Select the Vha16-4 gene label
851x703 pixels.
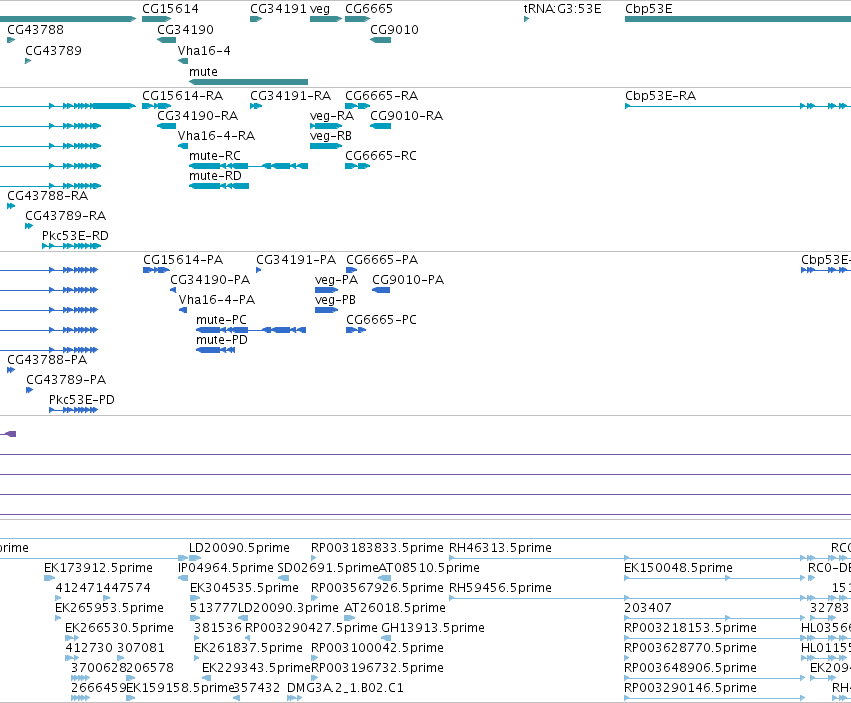(204, 50)
